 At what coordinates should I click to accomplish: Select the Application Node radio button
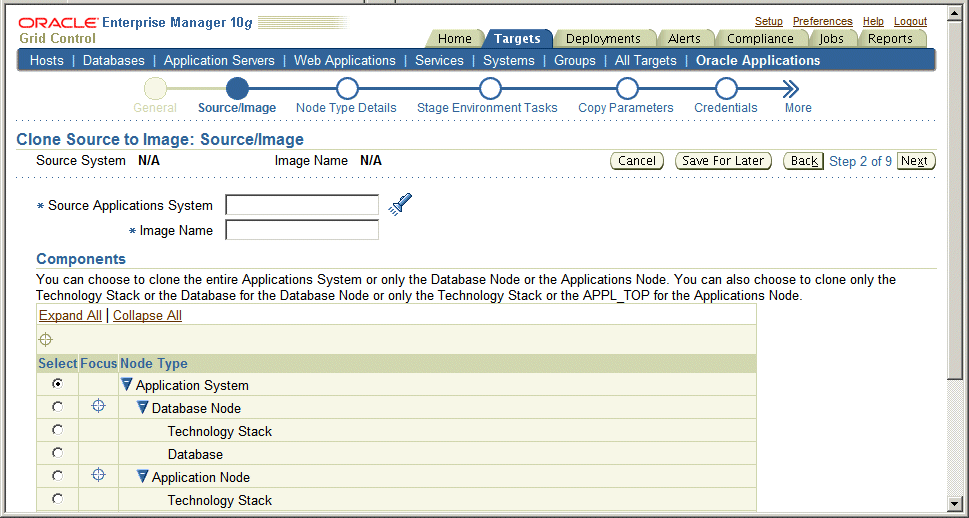(57, 475)
